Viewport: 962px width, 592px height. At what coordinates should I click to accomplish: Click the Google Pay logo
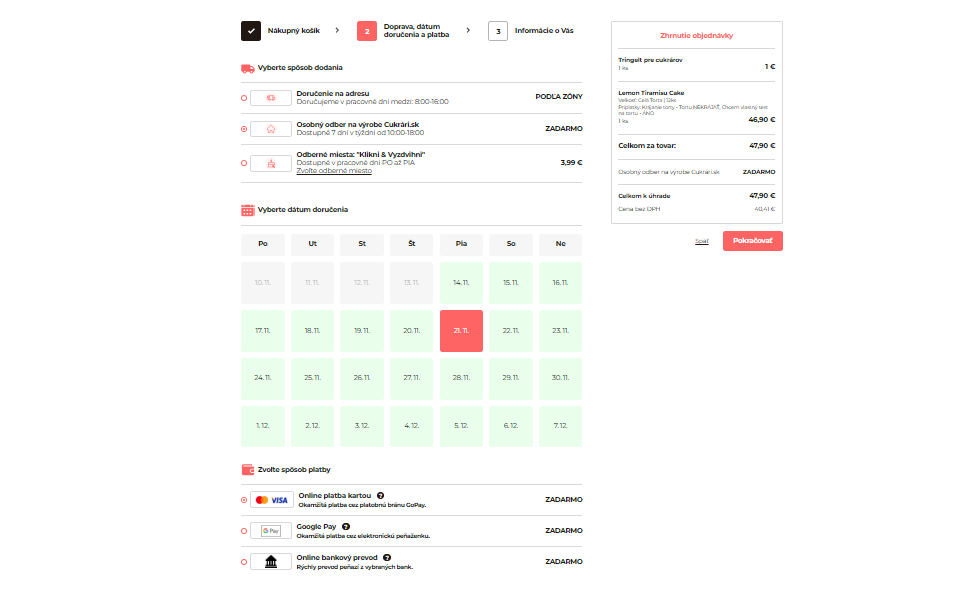[x=271, y=531]
